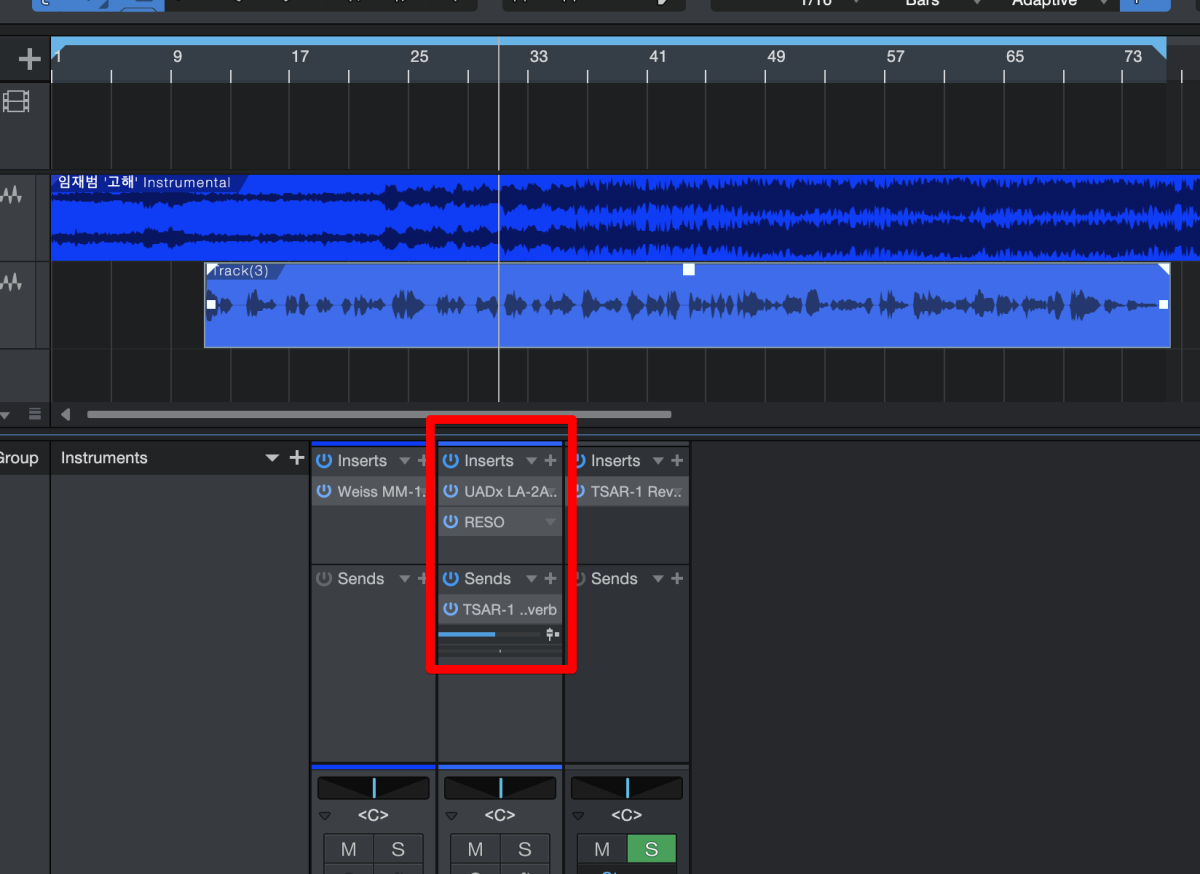Bypass the Weiss MM-1 insert

click(x=324, y=491)
